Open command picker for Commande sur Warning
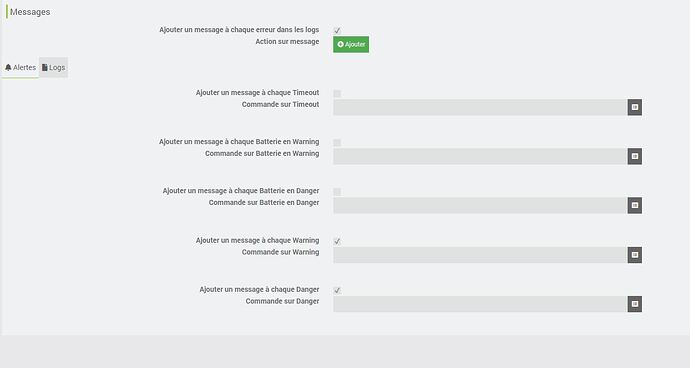 tap(635, 255)
